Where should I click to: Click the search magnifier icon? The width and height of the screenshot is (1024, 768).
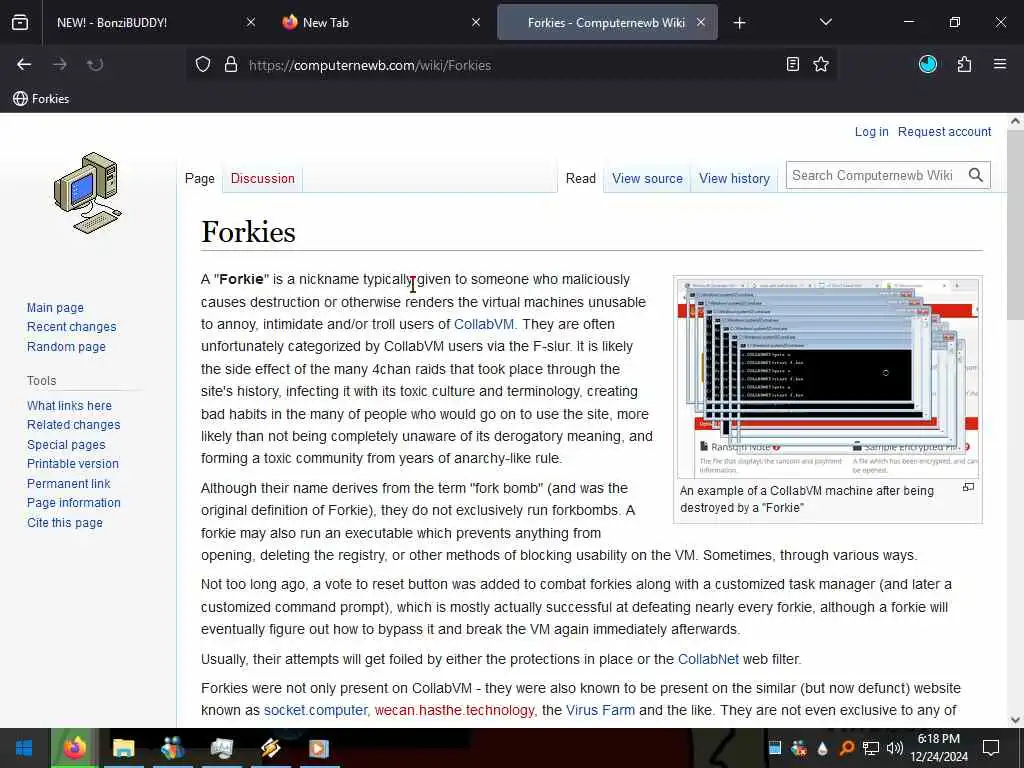976,175
